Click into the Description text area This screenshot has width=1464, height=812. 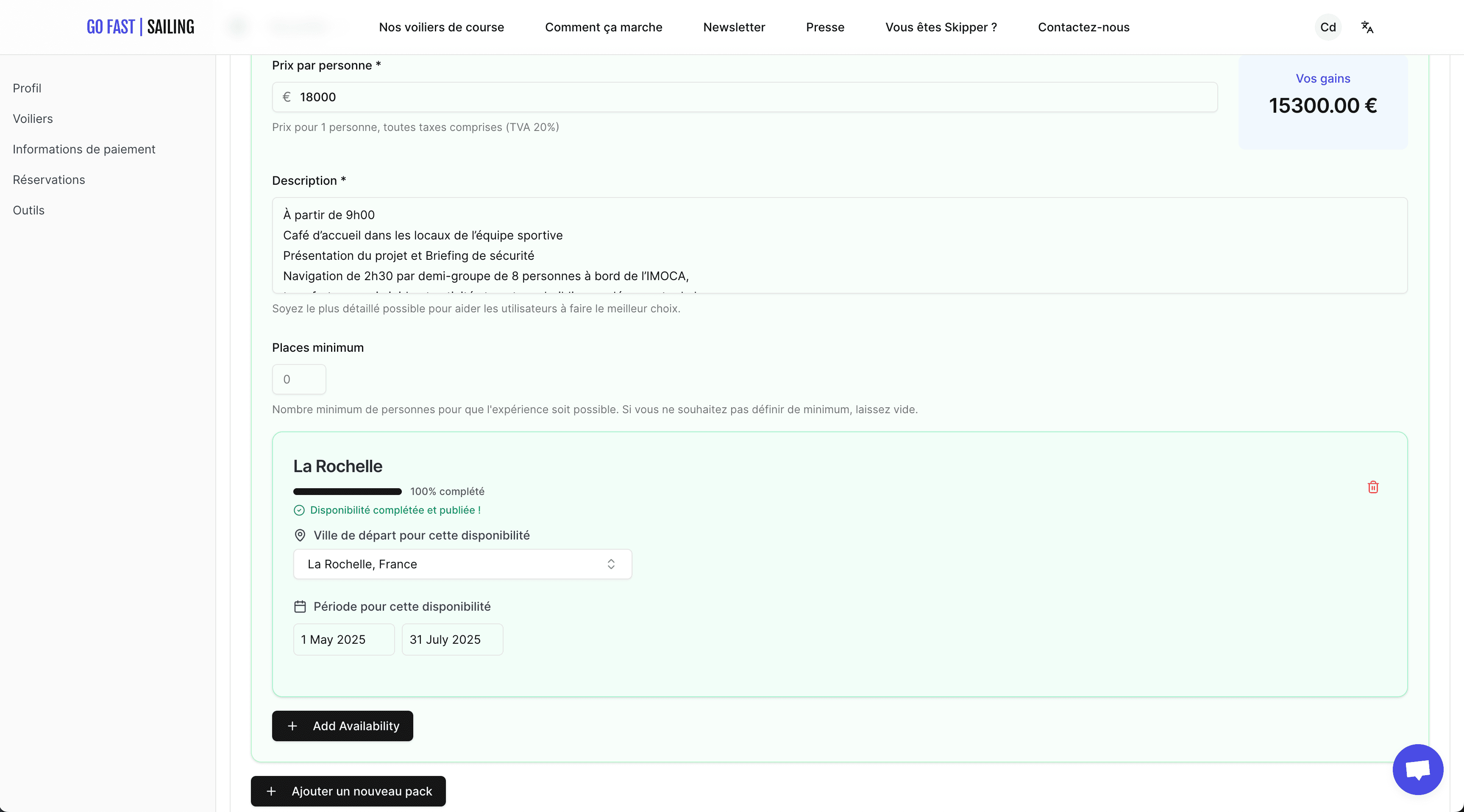tap(839, 245)
